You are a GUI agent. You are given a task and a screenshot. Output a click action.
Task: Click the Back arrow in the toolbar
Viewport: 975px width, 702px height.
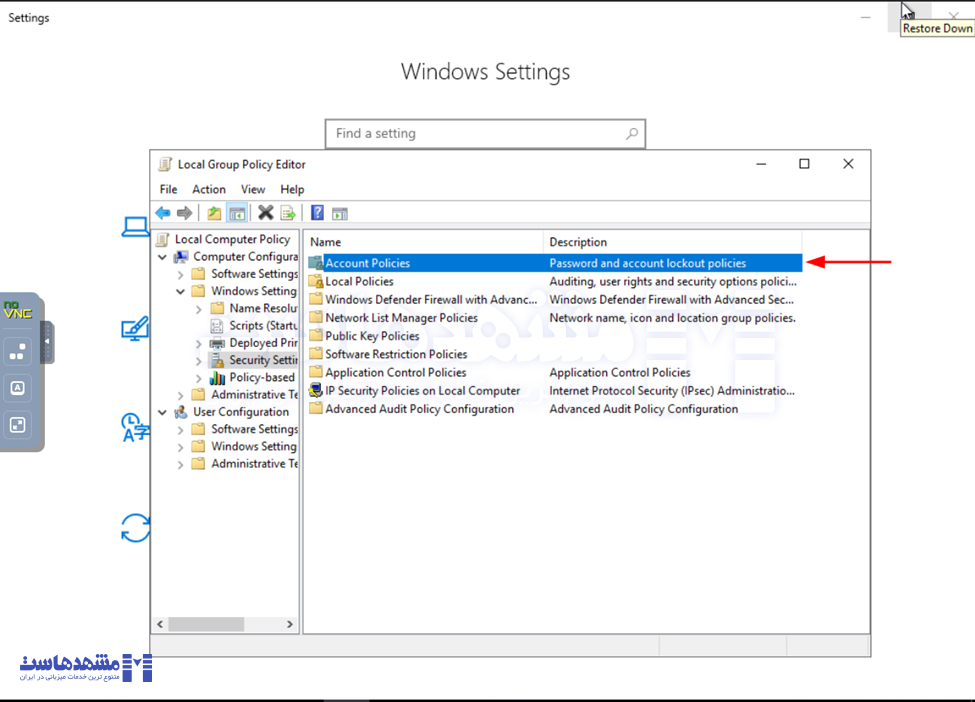[x=162, y=213]
